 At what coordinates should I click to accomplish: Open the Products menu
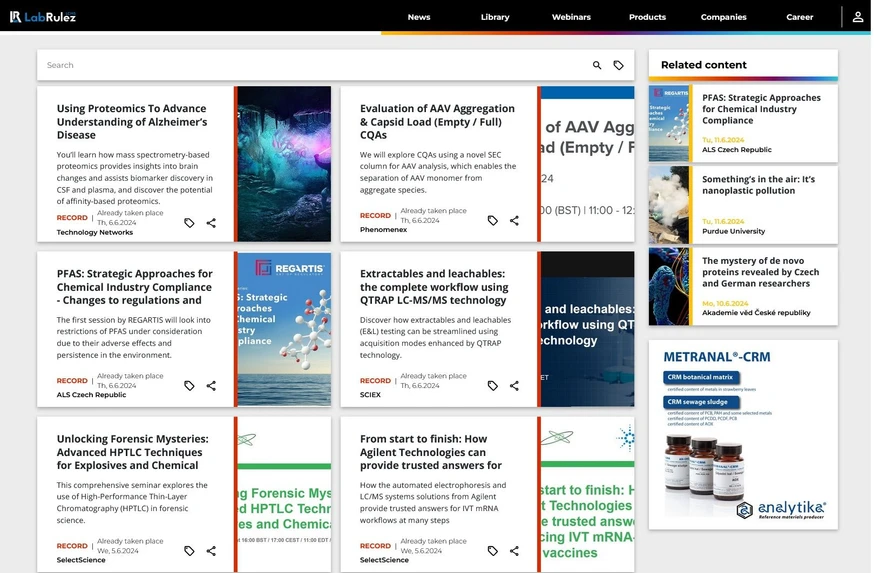[647, 17]
